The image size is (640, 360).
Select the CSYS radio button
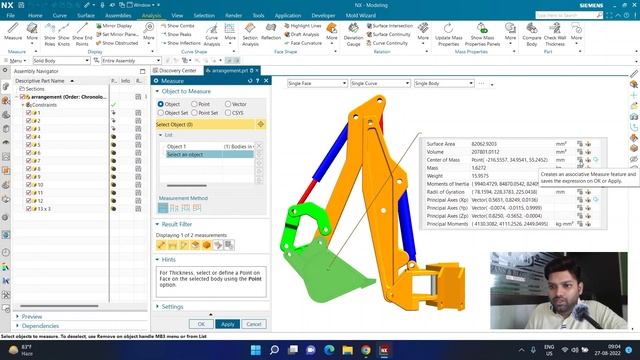[x=228, y=113]
